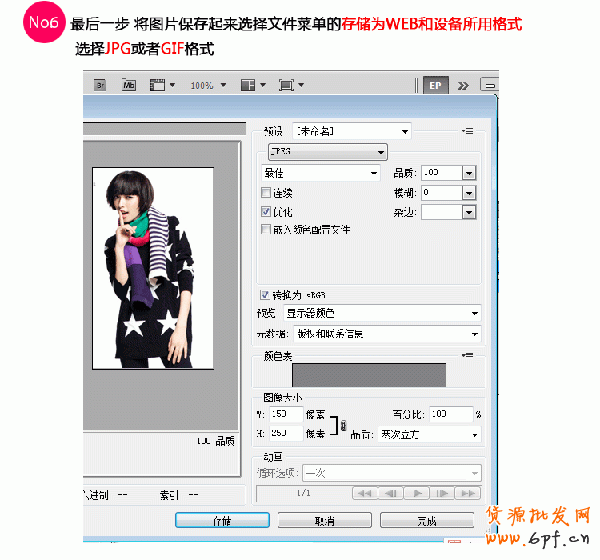Launch Mini Bridge via the Mb icon
The image size is (600, 560).
(x=129, y=86)
